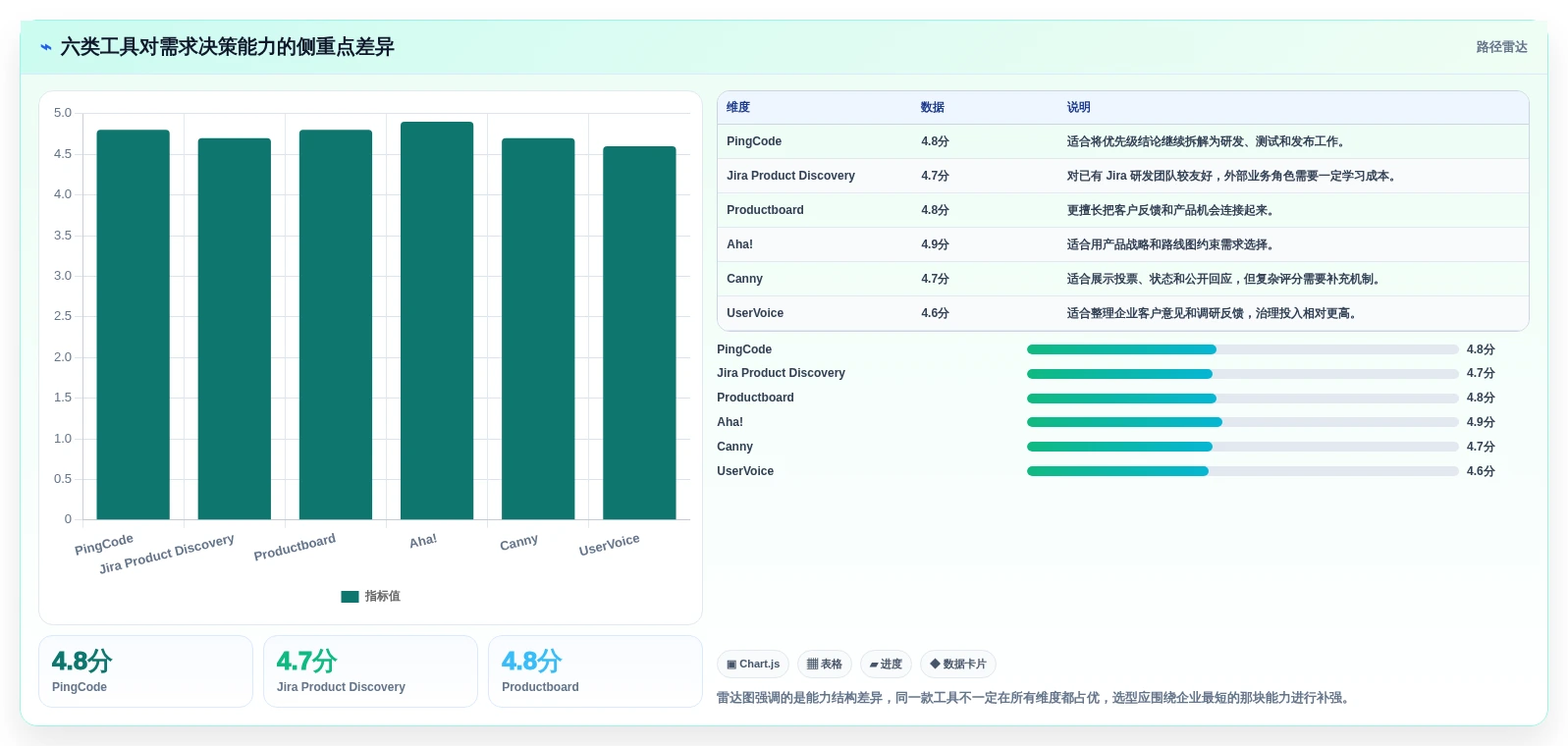Click the description starting 对已有 Jira 研发团队
The width and height of the screenshot is (1568, 746).
click(1231, 176)
